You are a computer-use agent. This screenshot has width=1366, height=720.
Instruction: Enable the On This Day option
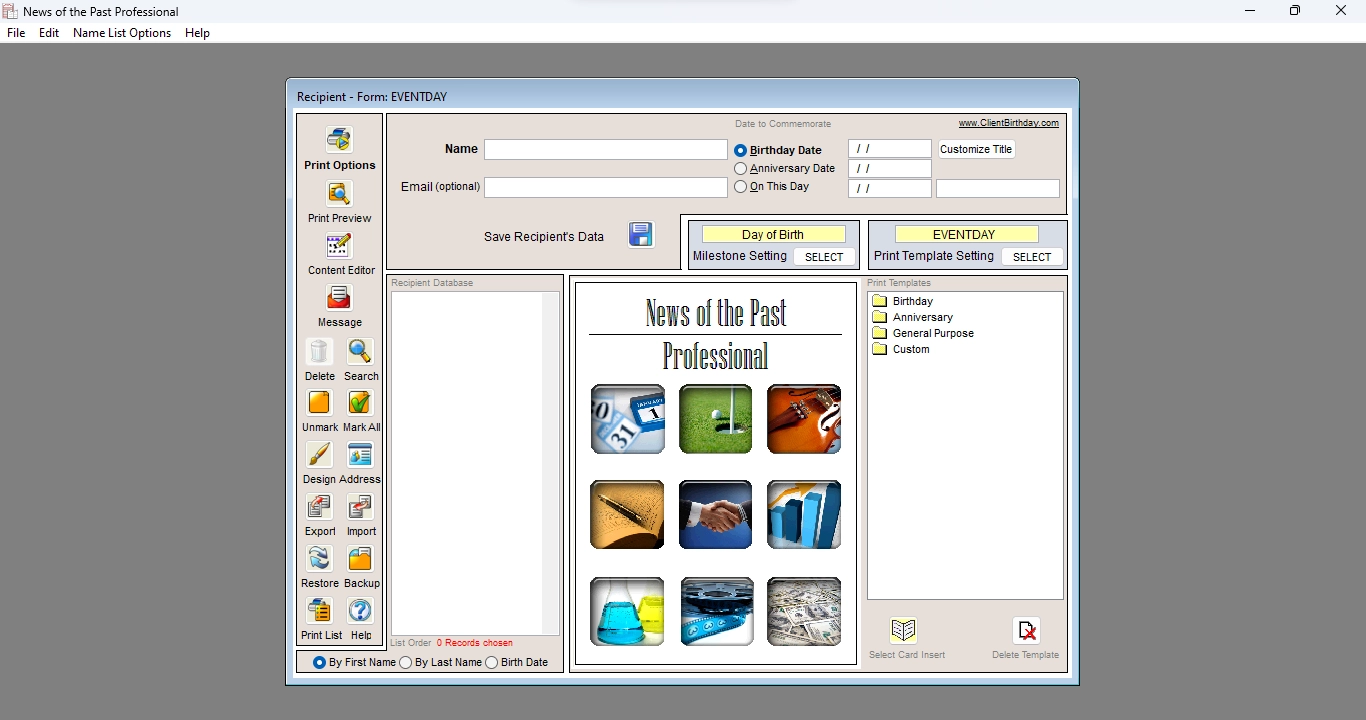[739, 187]
